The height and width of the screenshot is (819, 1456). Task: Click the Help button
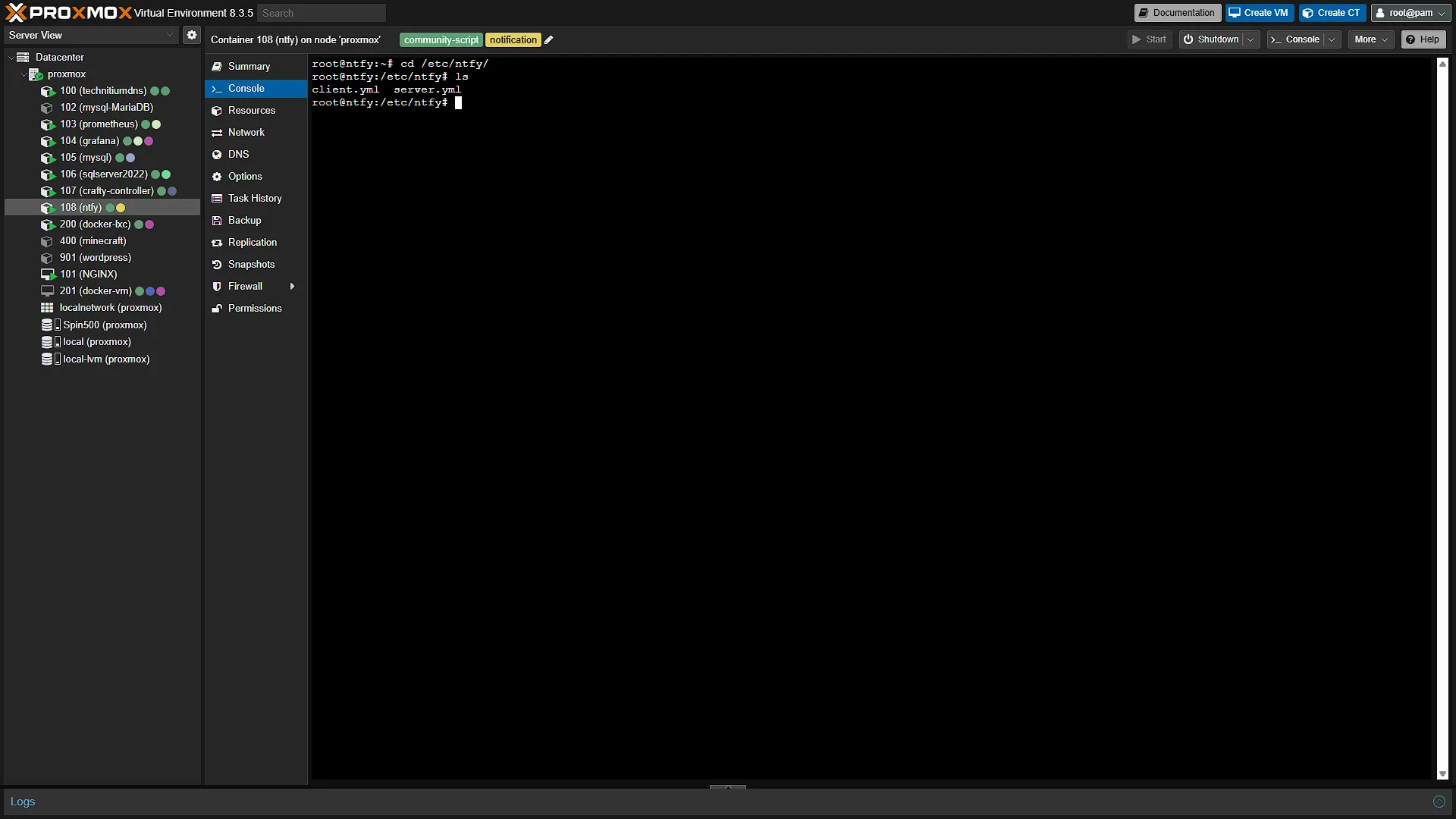1423,39
